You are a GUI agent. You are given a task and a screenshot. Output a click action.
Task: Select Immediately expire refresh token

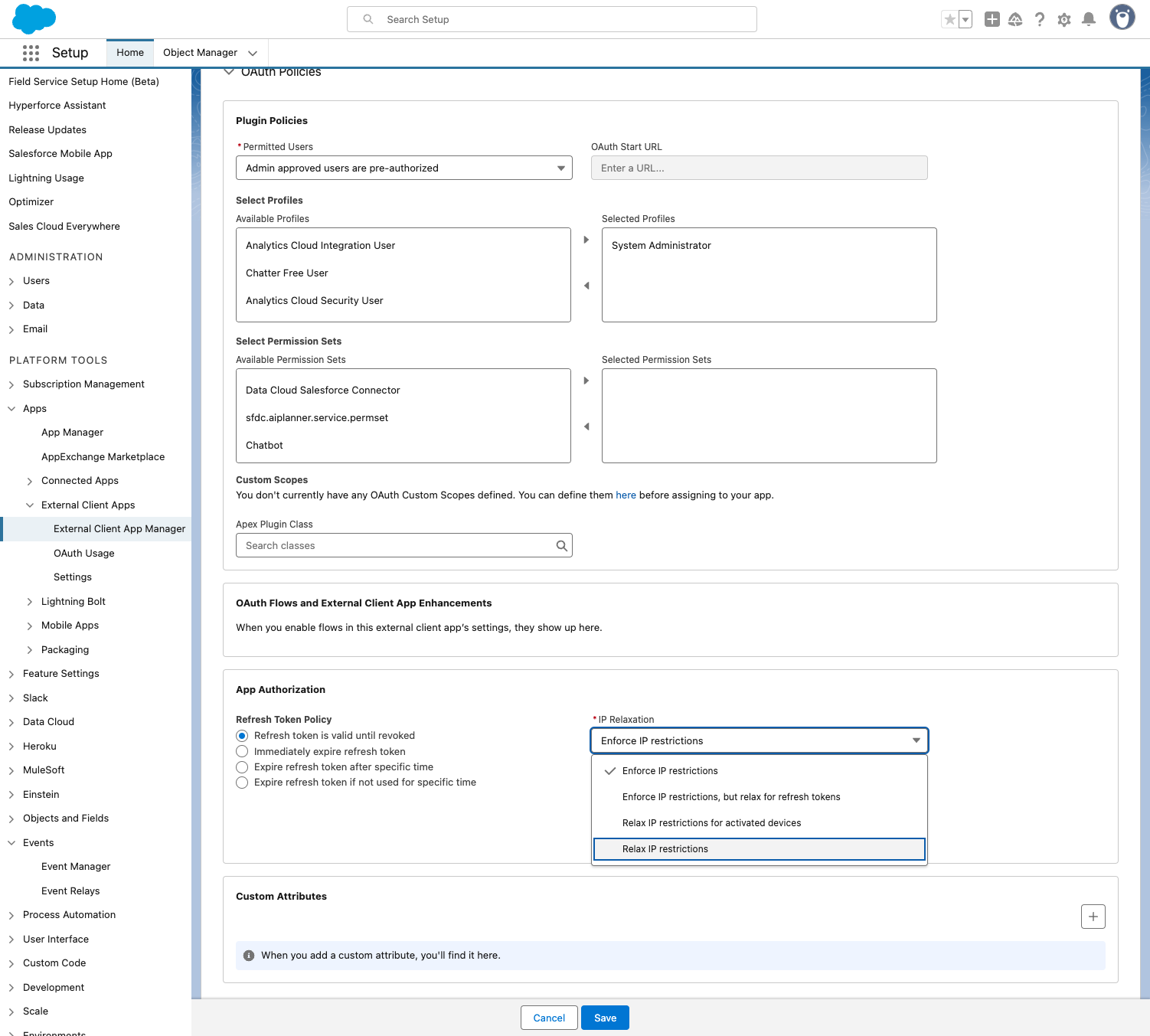tap(243, 752)
